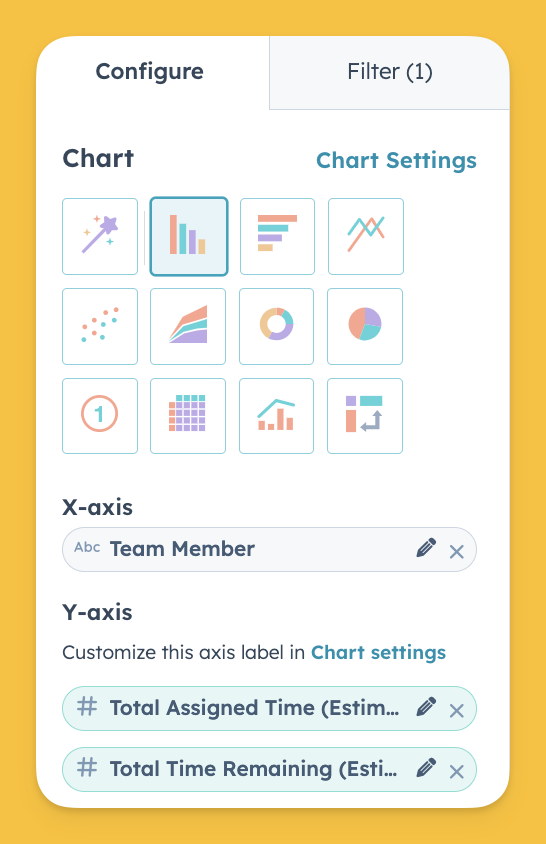This screenshot has height=844, width=546.
Task: Choose the vertical bar chart type
Action: (x=188, y=236)
